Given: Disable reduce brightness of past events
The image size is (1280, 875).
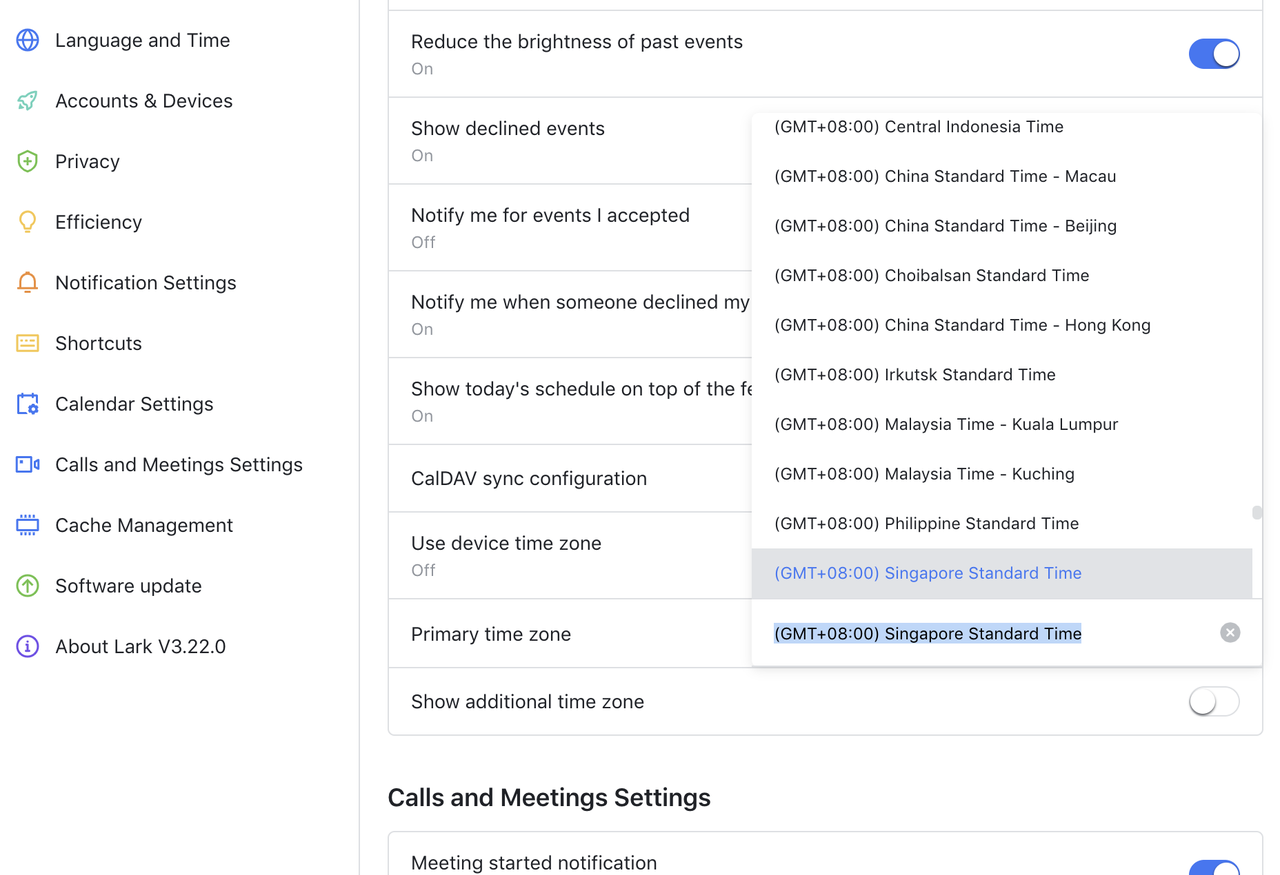Looking at the screenshot, I should (1213, 54).
